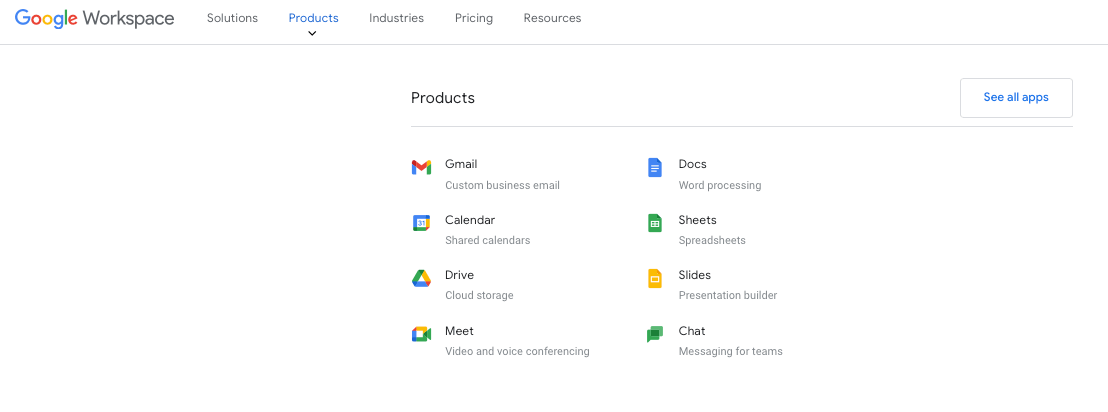Open the Resources menu

click(x=553, y=18)
